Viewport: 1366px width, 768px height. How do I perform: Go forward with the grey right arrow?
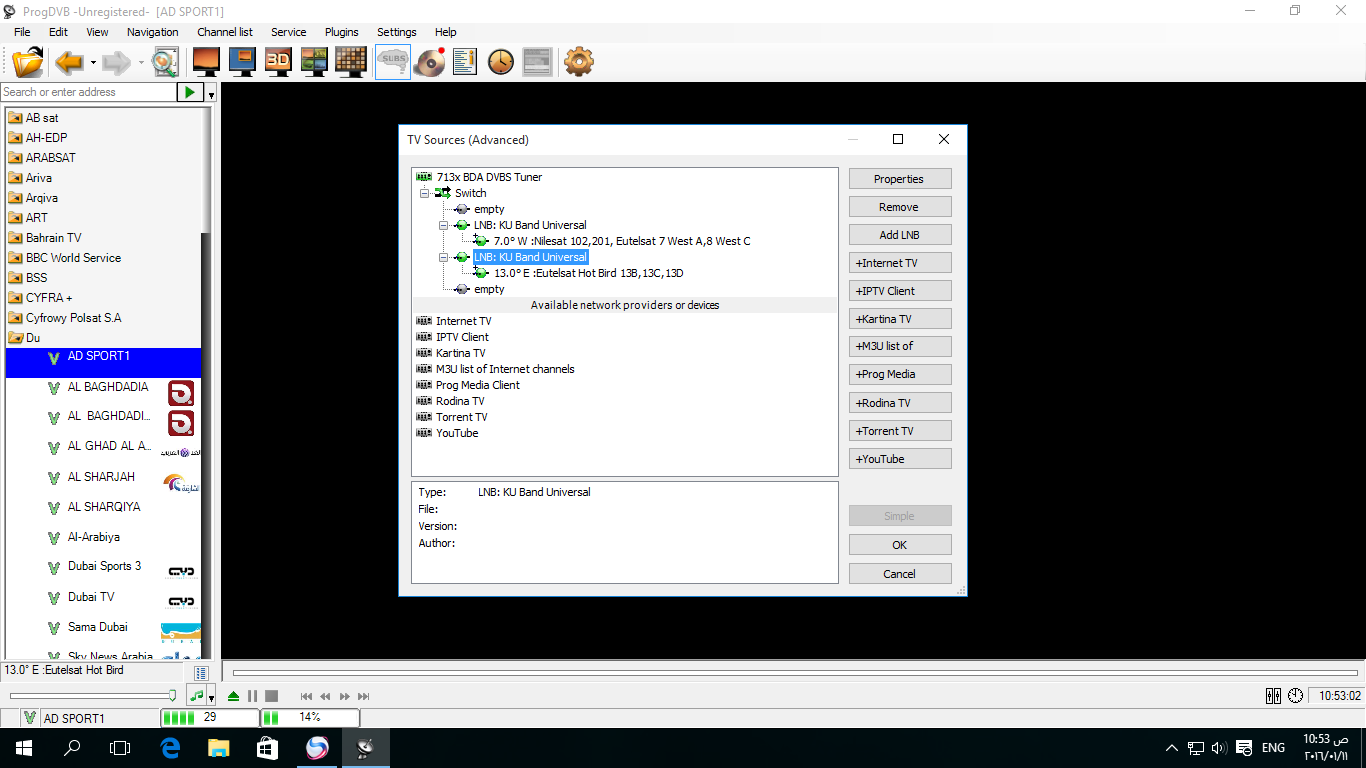coord(116,62)
